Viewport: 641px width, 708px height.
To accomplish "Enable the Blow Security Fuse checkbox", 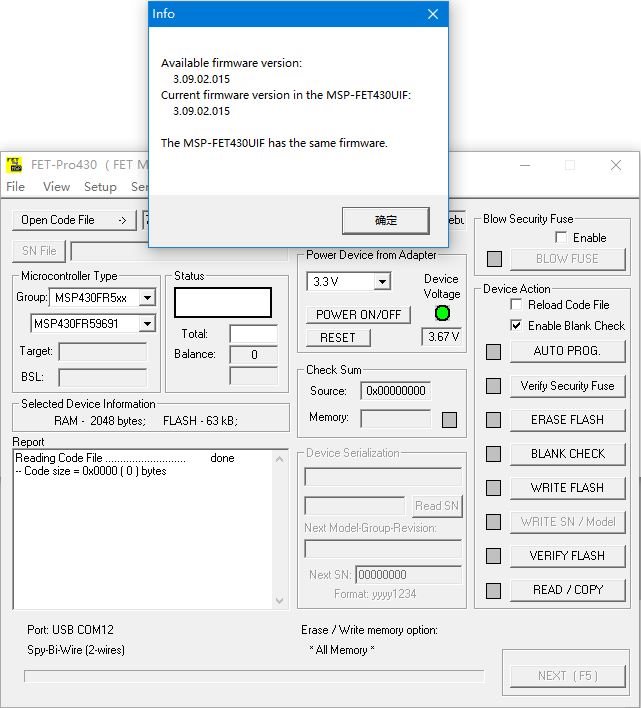I will click(561, 237).
